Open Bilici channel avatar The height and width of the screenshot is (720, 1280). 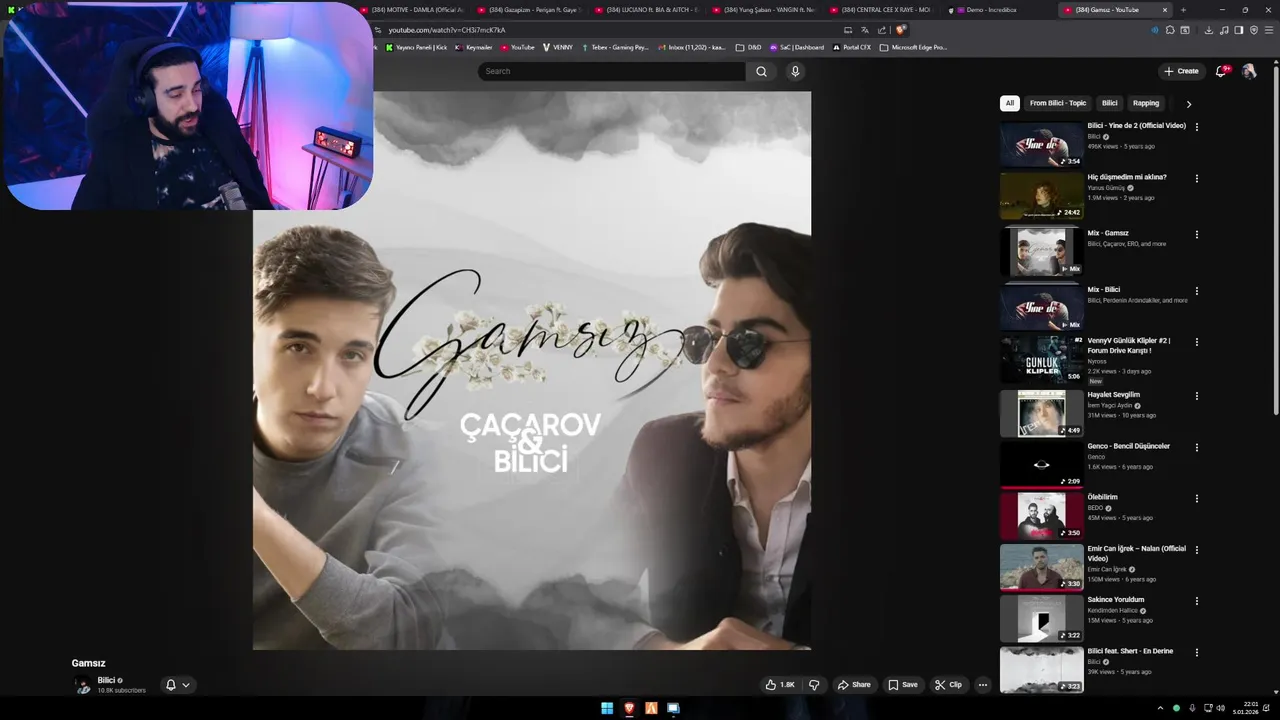[82, 685]
